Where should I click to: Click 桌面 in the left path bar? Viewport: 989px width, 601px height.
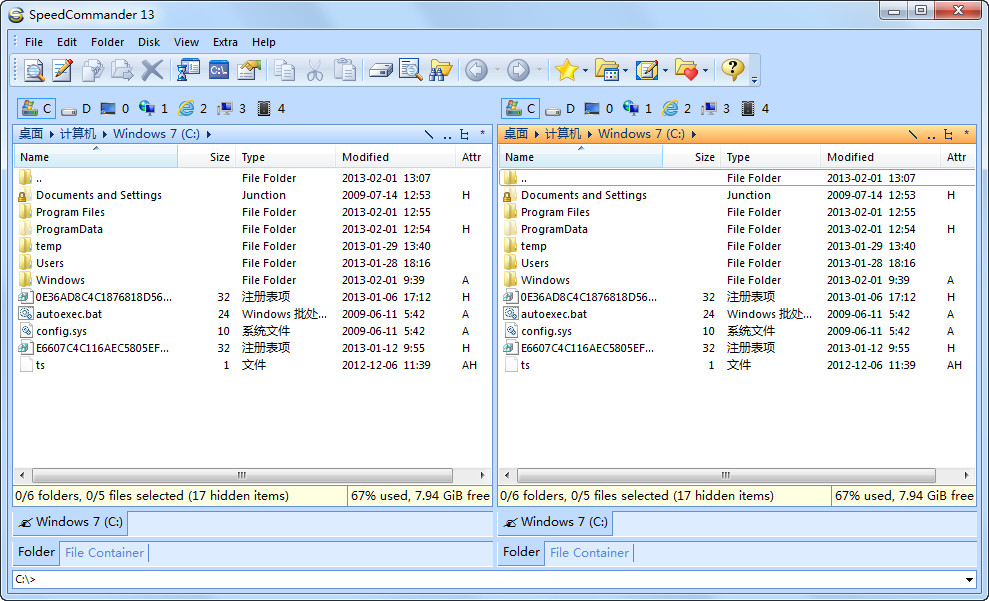pos(30,134)
